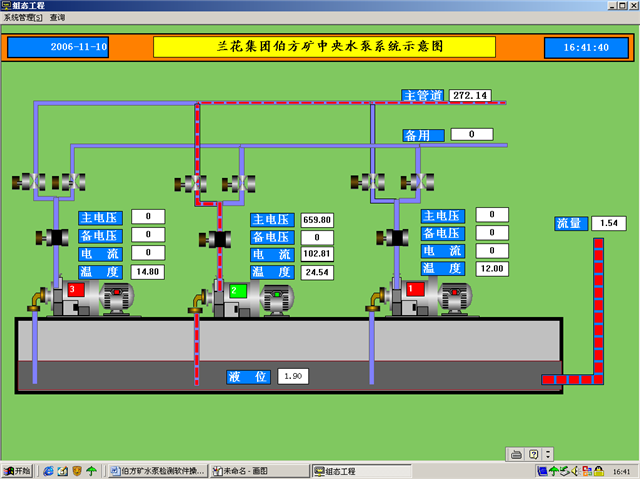
Task: Click the motor of pump 1
Action: point(455,298)
